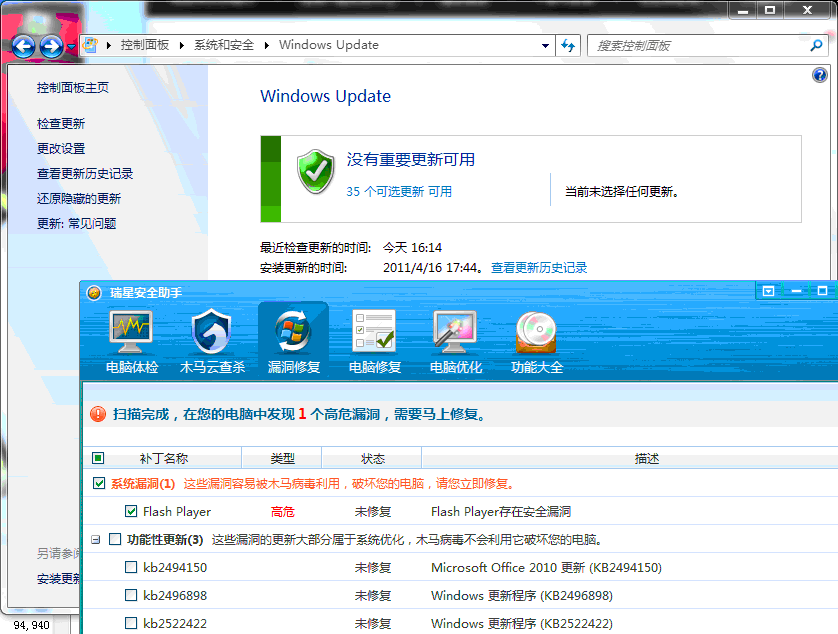Click the 搜索控制面板 search field
This screenshot has width=838, height=634.
point(697,46)
